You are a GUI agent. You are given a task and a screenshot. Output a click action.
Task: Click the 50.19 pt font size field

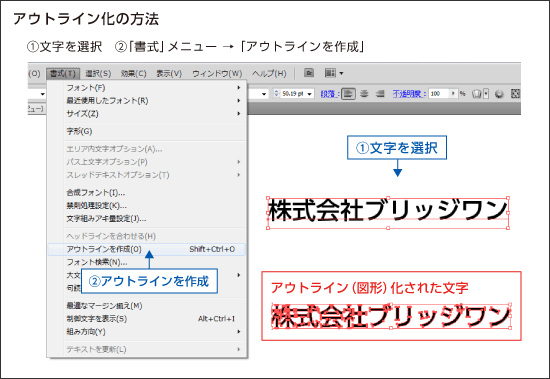click(x=293, y=94)
